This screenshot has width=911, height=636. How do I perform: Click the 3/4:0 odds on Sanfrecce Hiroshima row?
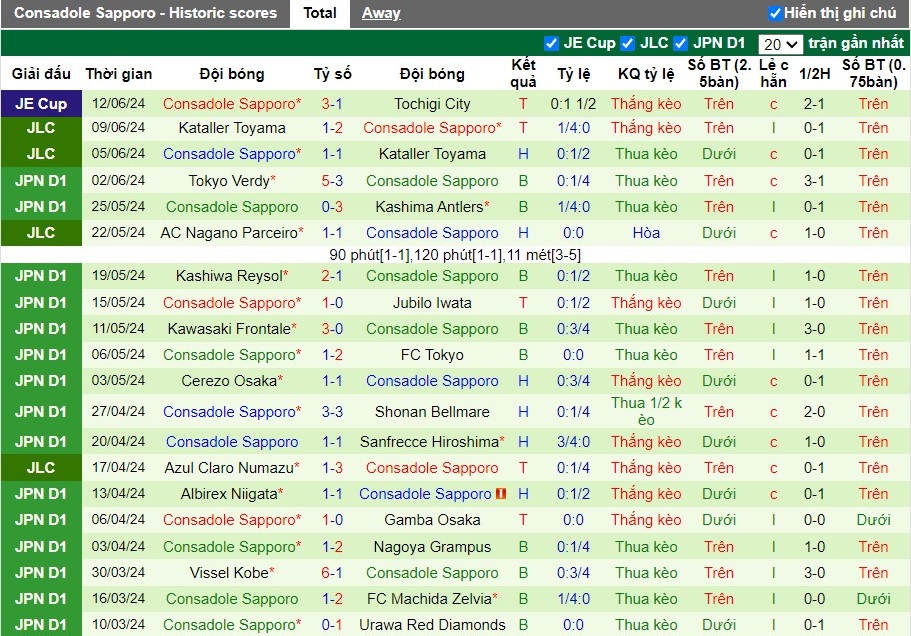point(573,442)
